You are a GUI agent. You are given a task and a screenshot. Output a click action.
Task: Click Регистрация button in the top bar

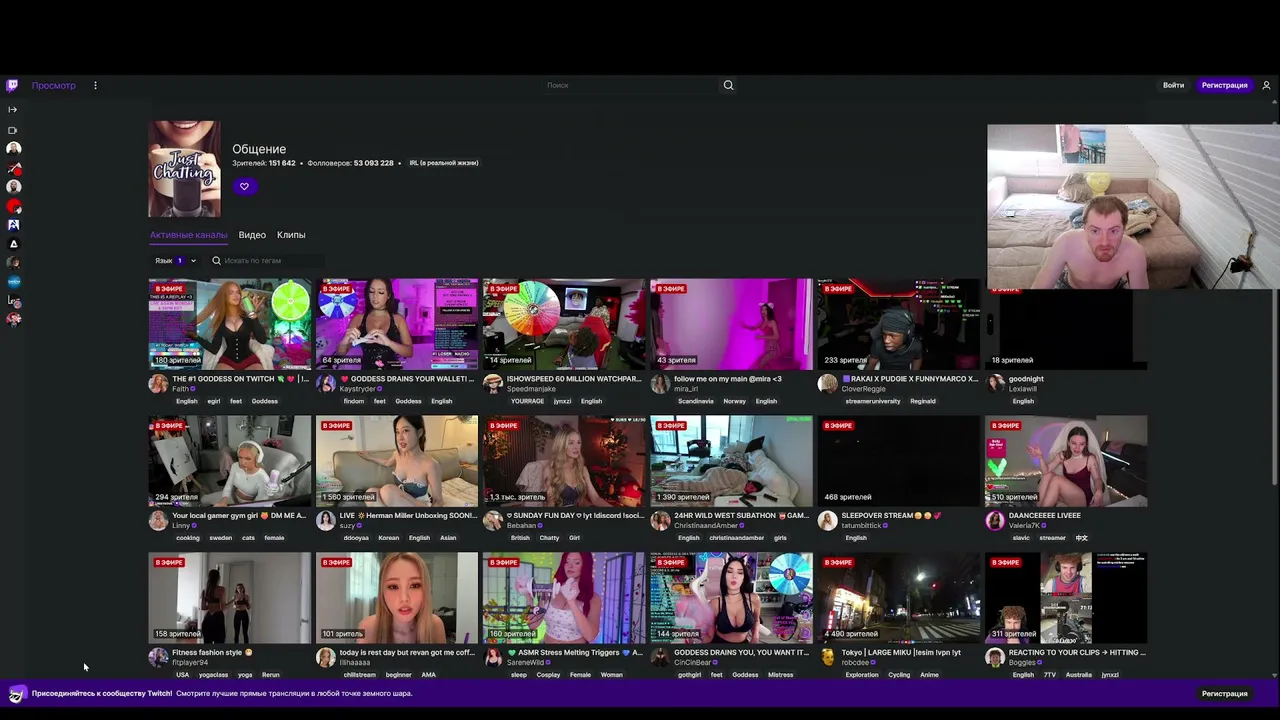pyautogui.click(x=1224, y=85)
